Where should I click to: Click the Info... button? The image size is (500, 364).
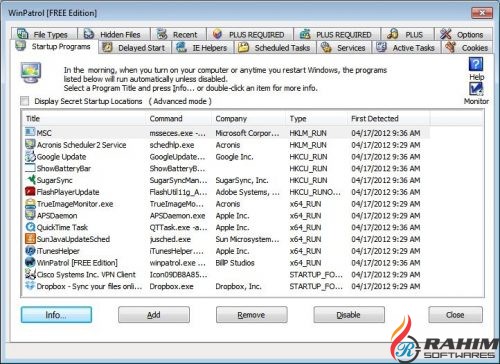pos(56,315)
